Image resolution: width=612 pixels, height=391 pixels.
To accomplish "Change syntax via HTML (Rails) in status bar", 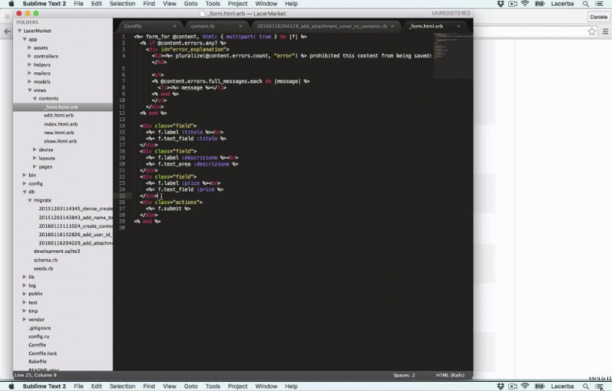I will (x=450, y=375).
